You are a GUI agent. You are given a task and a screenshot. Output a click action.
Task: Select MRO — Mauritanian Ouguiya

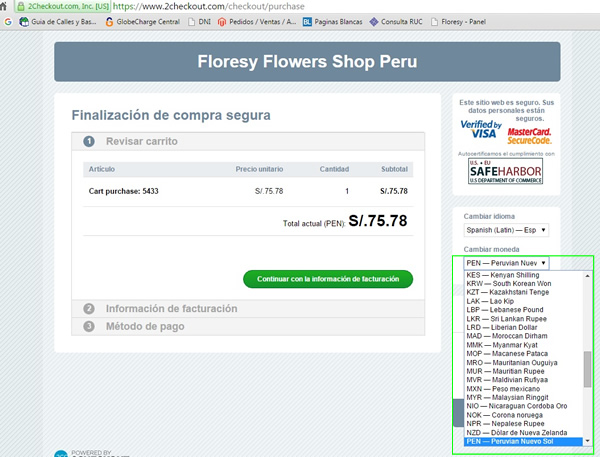point(523,362)
